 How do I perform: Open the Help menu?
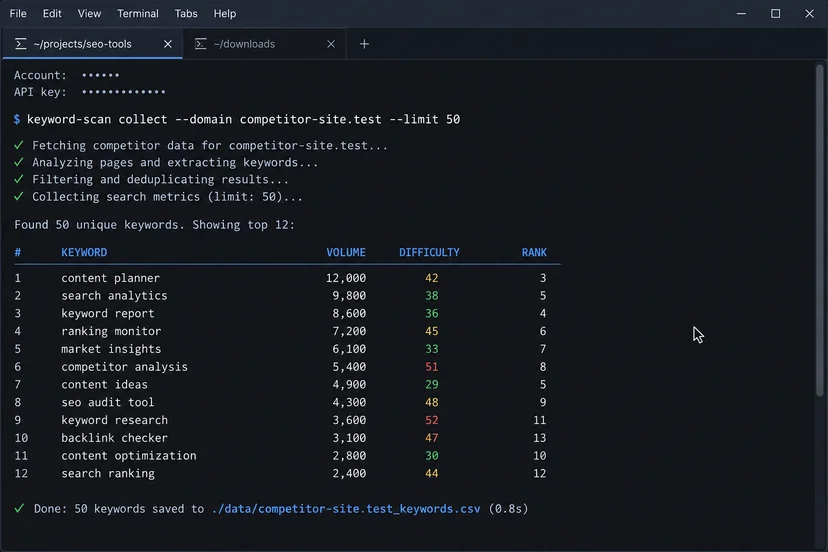pos(225,14)
